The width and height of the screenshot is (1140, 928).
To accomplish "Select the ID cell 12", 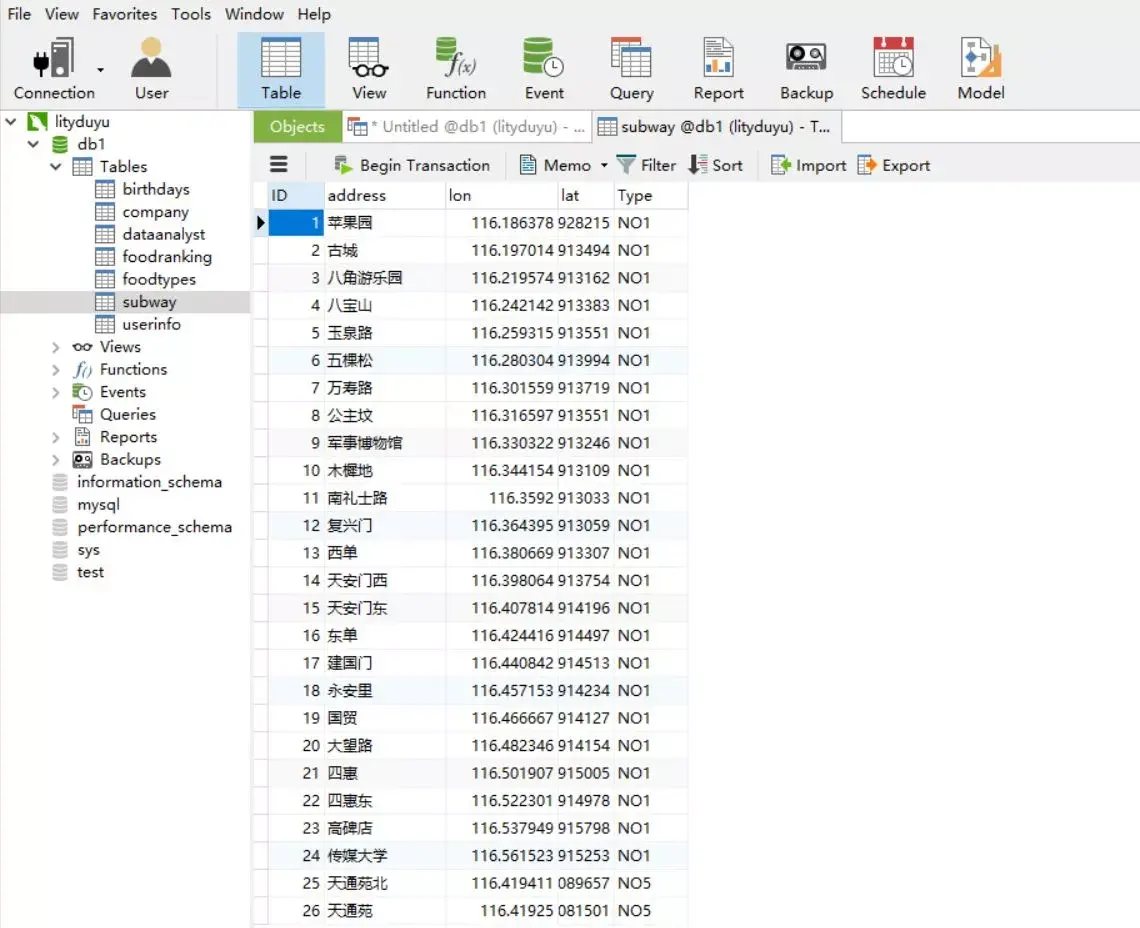I will 296,525.
